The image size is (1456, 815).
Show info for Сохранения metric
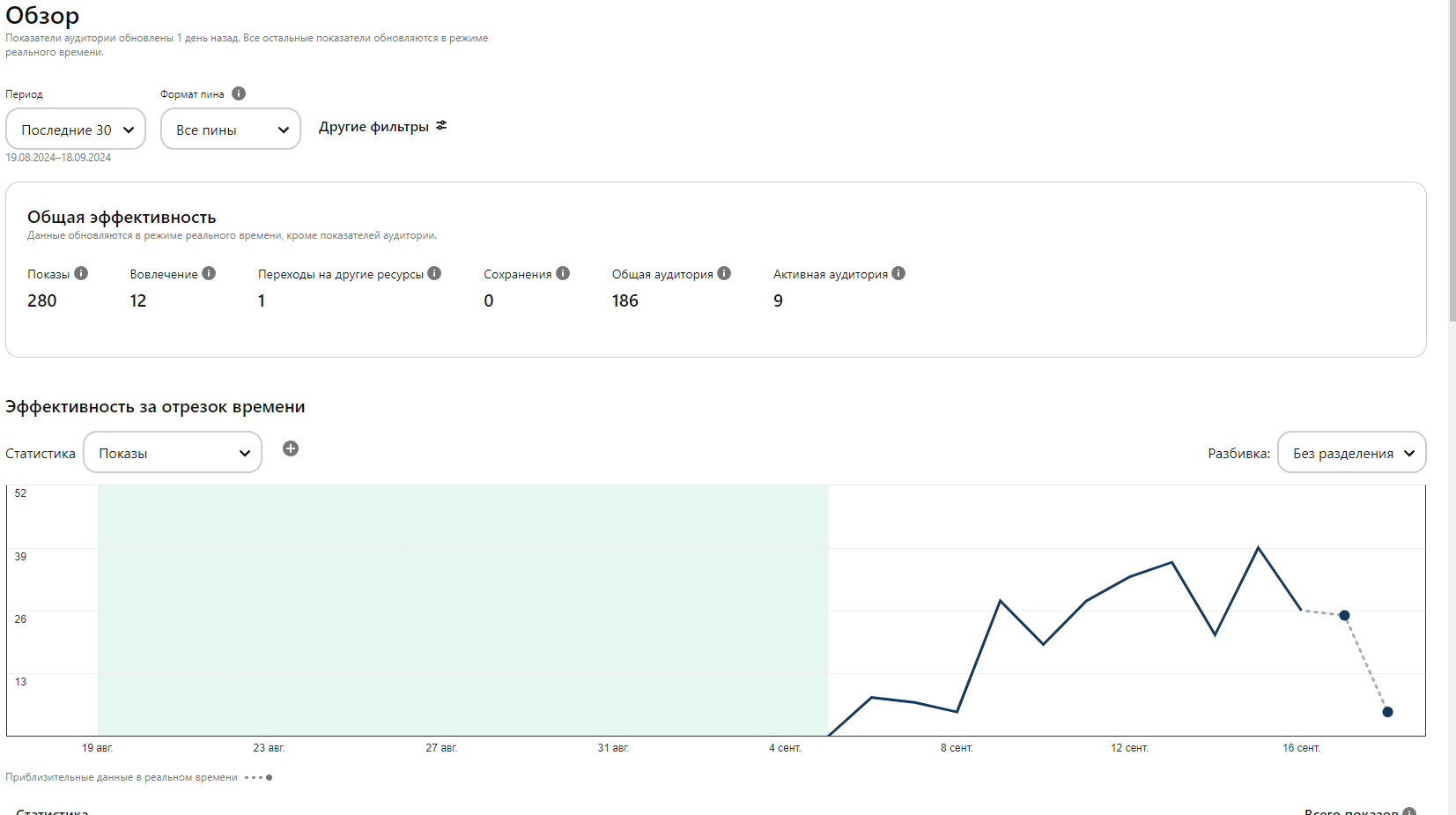tap(563, 273)
